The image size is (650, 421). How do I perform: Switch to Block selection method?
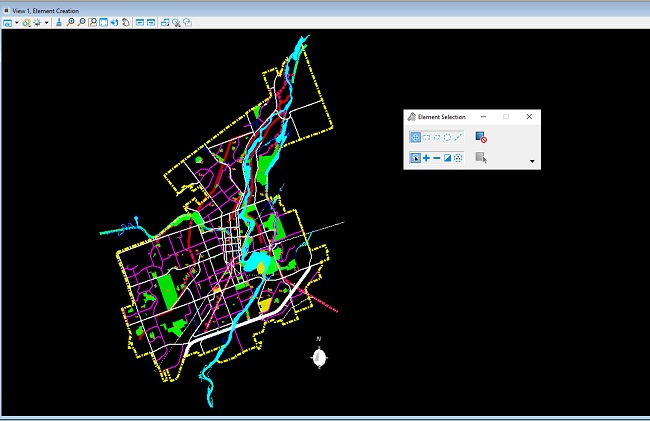[x=426, y=137]
